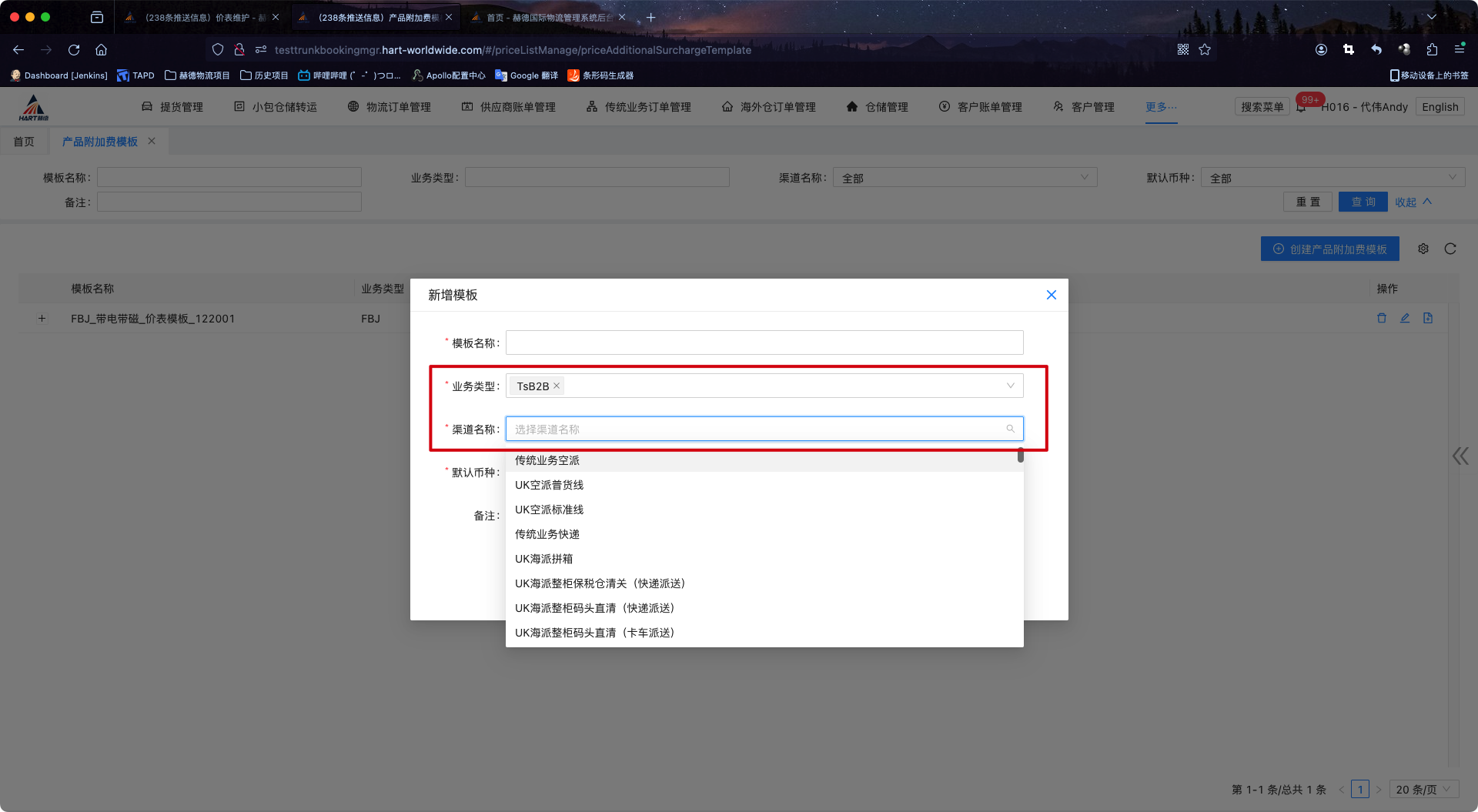Click the 模板名称 input in the dialog
Screen dimensions: 1478x812
pyautogui.click(x=764, y=343)
